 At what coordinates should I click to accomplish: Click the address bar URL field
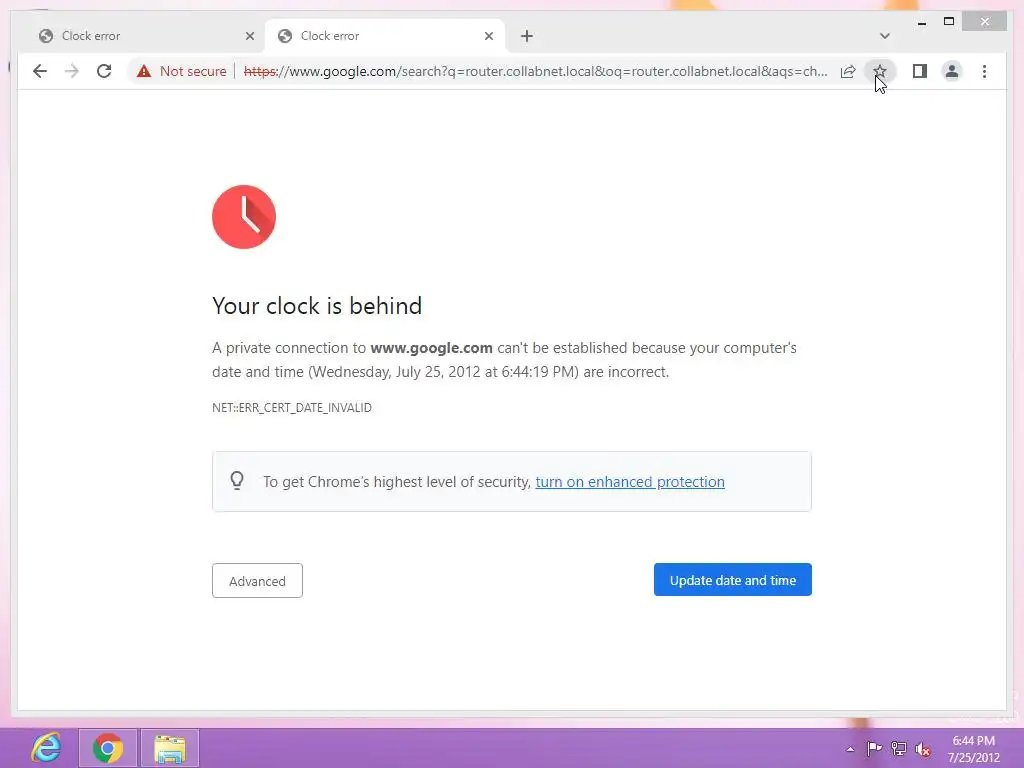coord(535,71)
